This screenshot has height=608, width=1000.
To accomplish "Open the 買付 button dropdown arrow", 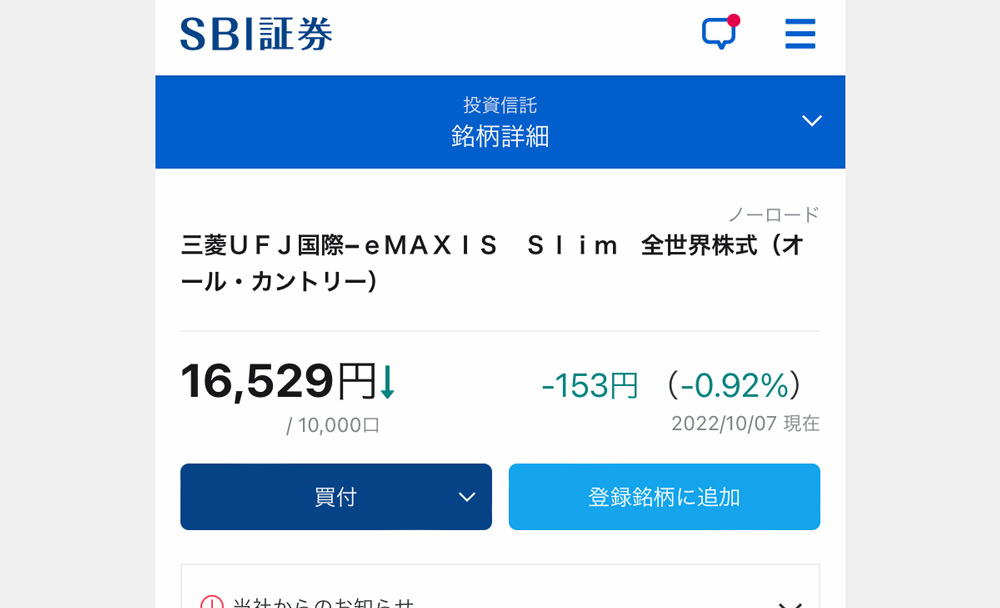I will point(467,497).
